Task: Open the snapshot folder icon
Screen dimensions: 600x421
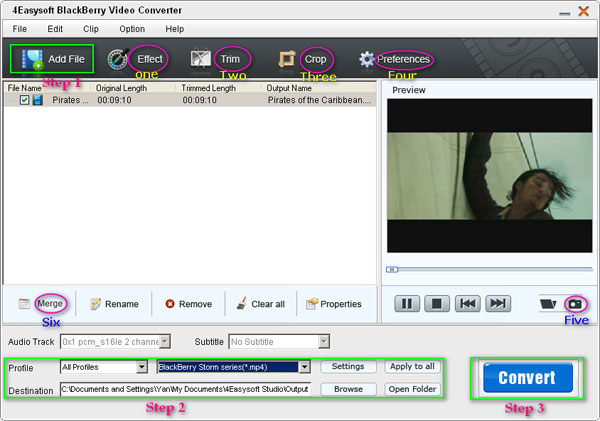Action: pos(548,304)
